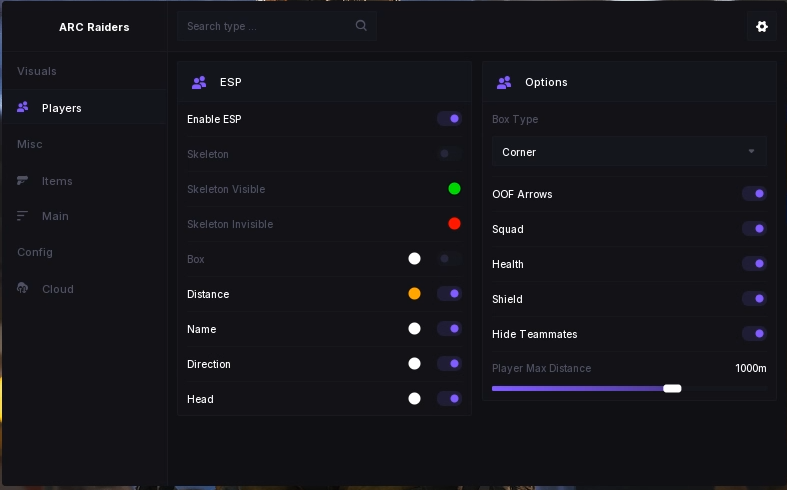This screenshot has width=787, height=490.
Task: Click the Player Max Distance slider handle
Action: point(672,388)
